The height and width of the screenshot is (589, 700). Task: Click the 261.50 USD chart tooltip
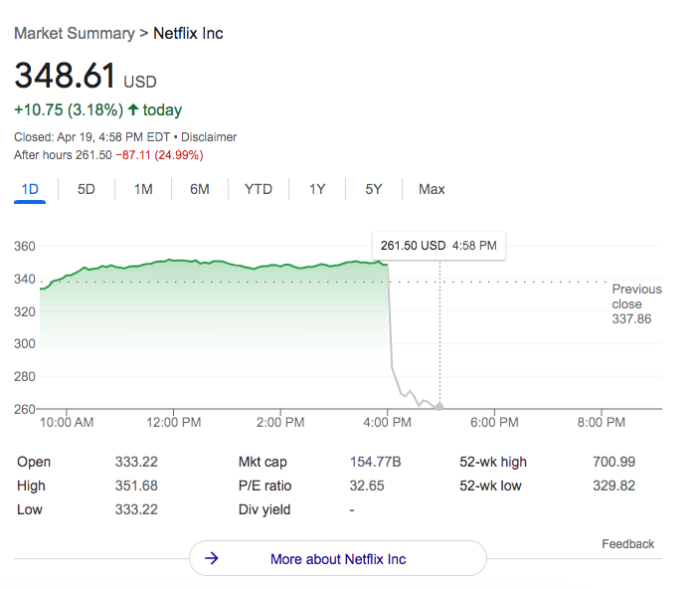coord(438,245)
